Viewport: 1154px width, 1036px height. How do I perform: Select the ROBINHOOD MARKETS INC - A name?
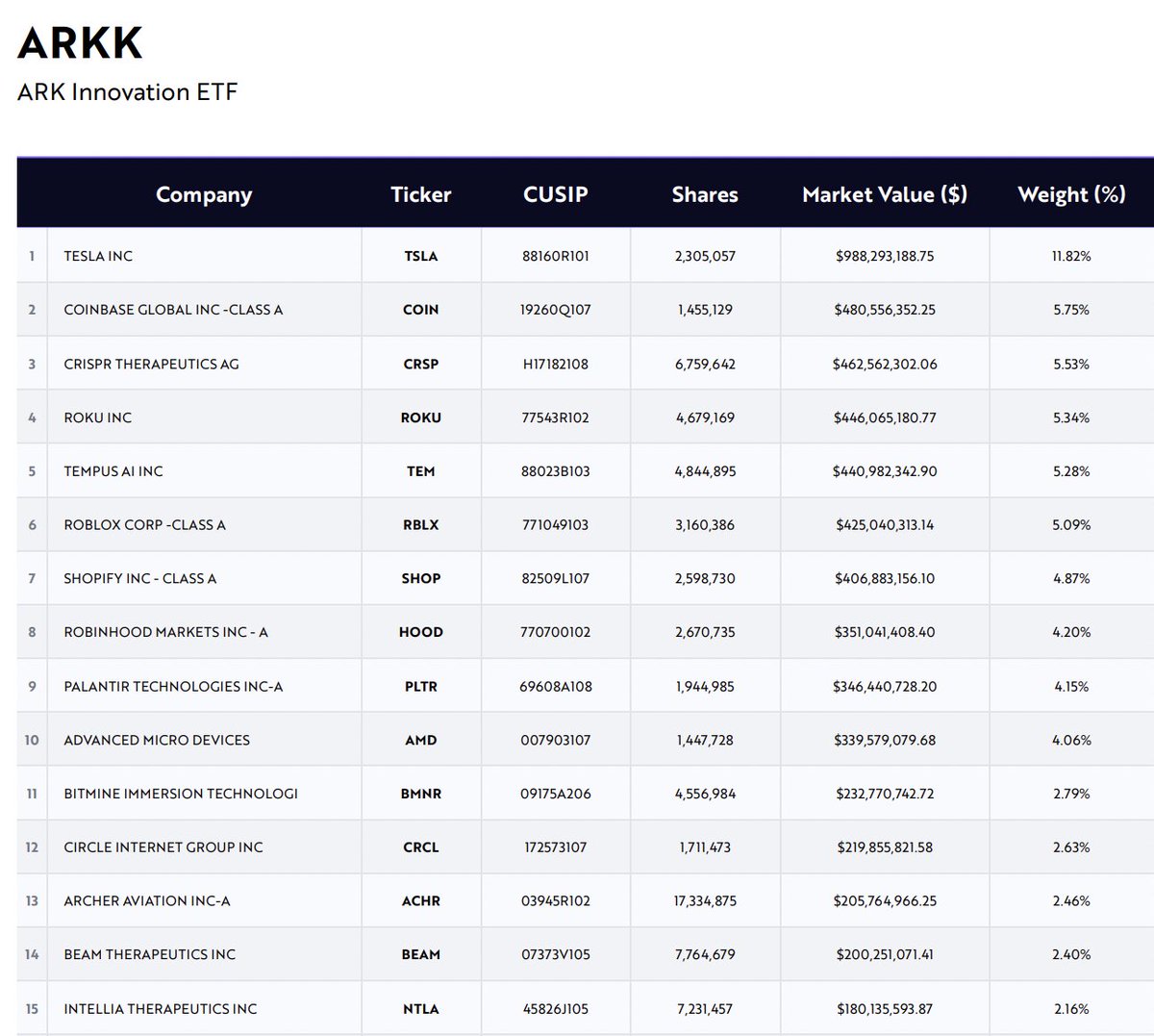tap(165, 632)
